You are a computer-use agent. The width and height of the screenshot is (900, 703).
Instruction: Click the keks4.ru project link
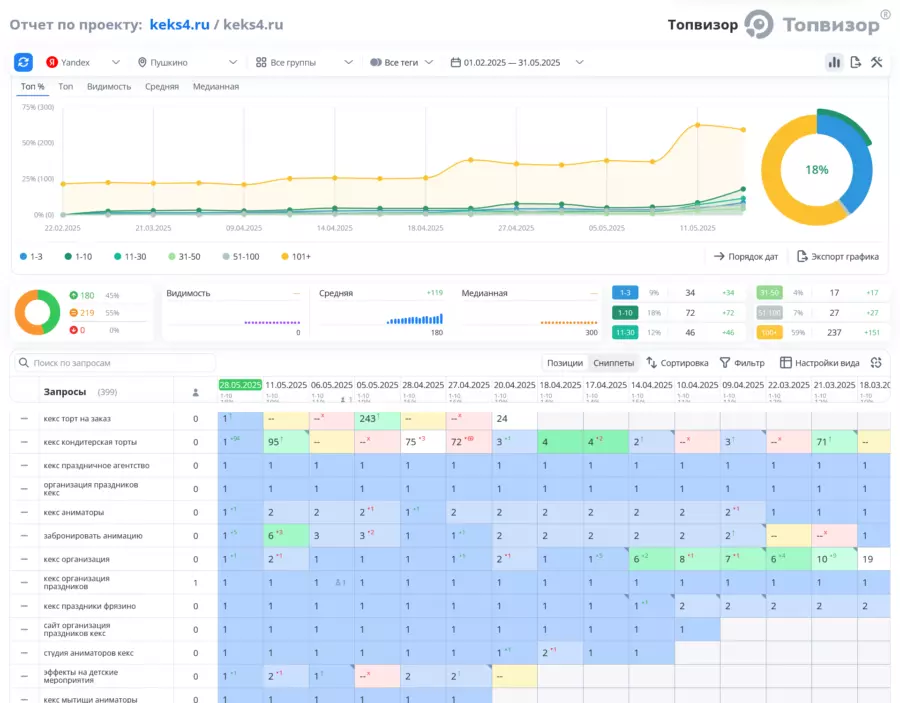click(x=180, y=25)
